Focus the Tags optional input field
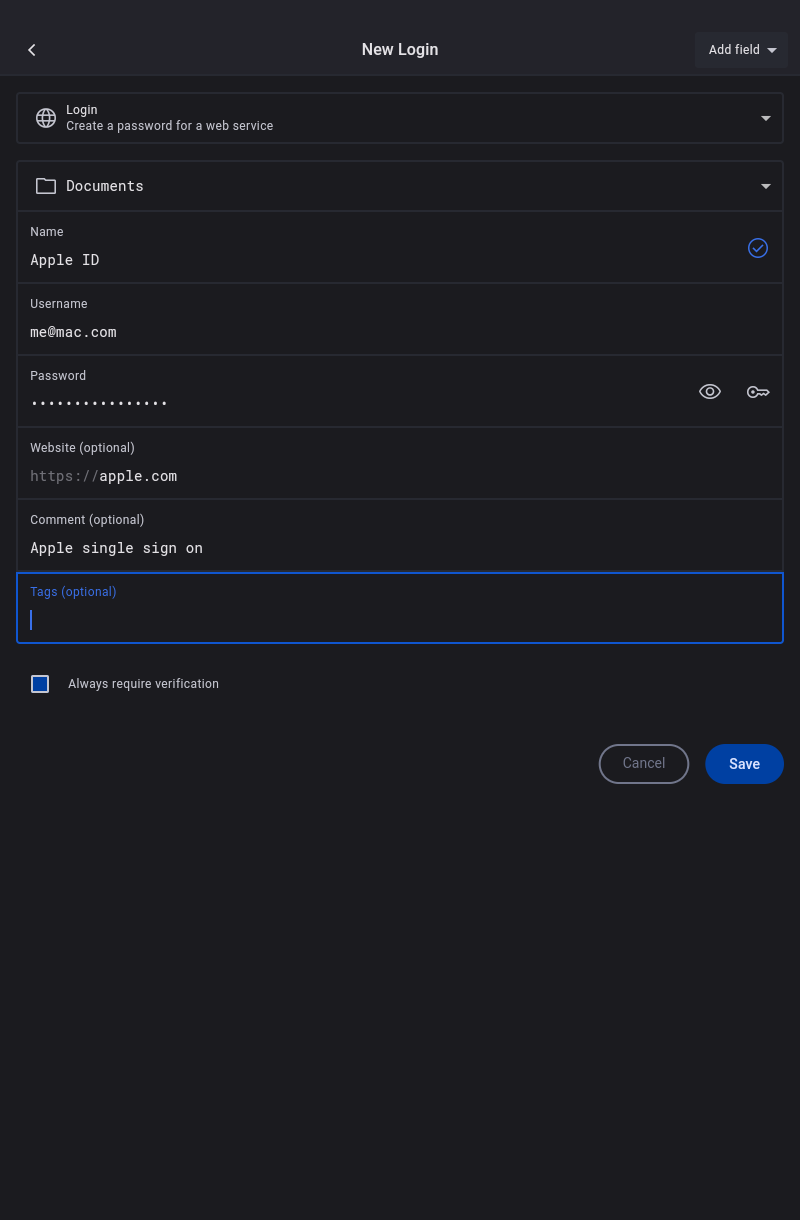 pos(400,620)
